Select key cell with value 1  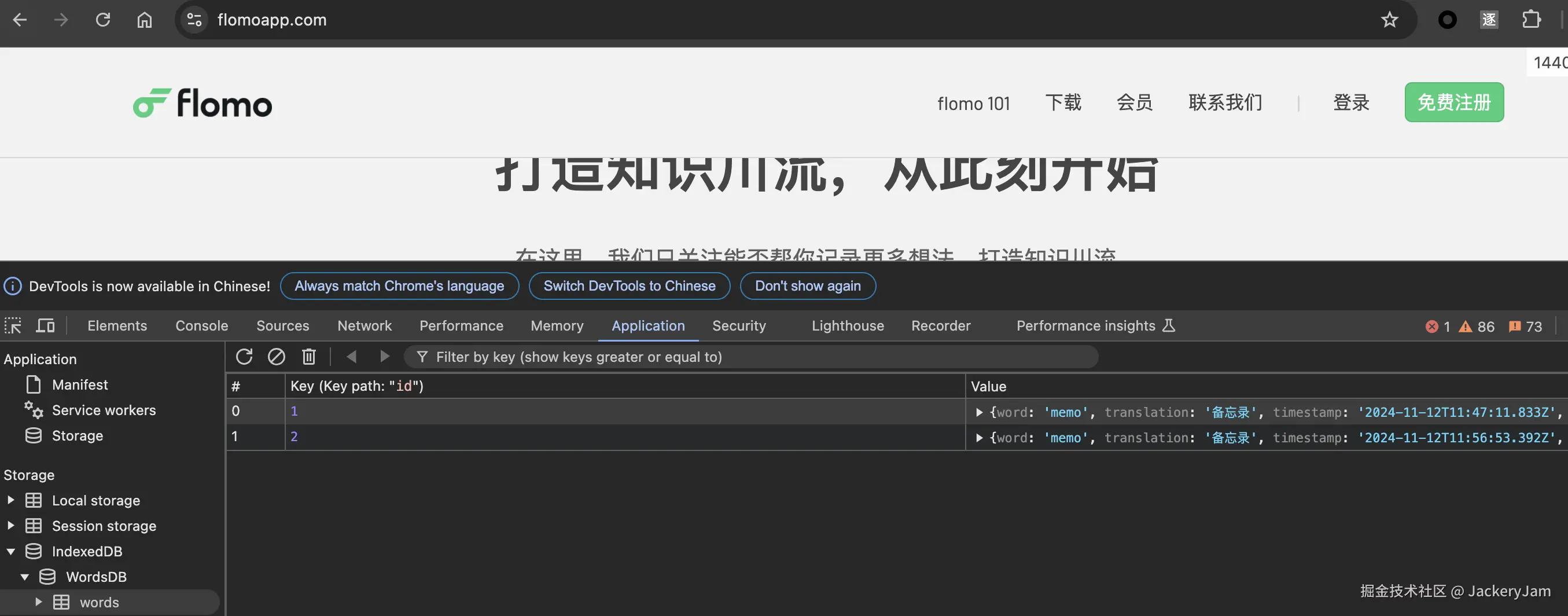coord(625,411)
